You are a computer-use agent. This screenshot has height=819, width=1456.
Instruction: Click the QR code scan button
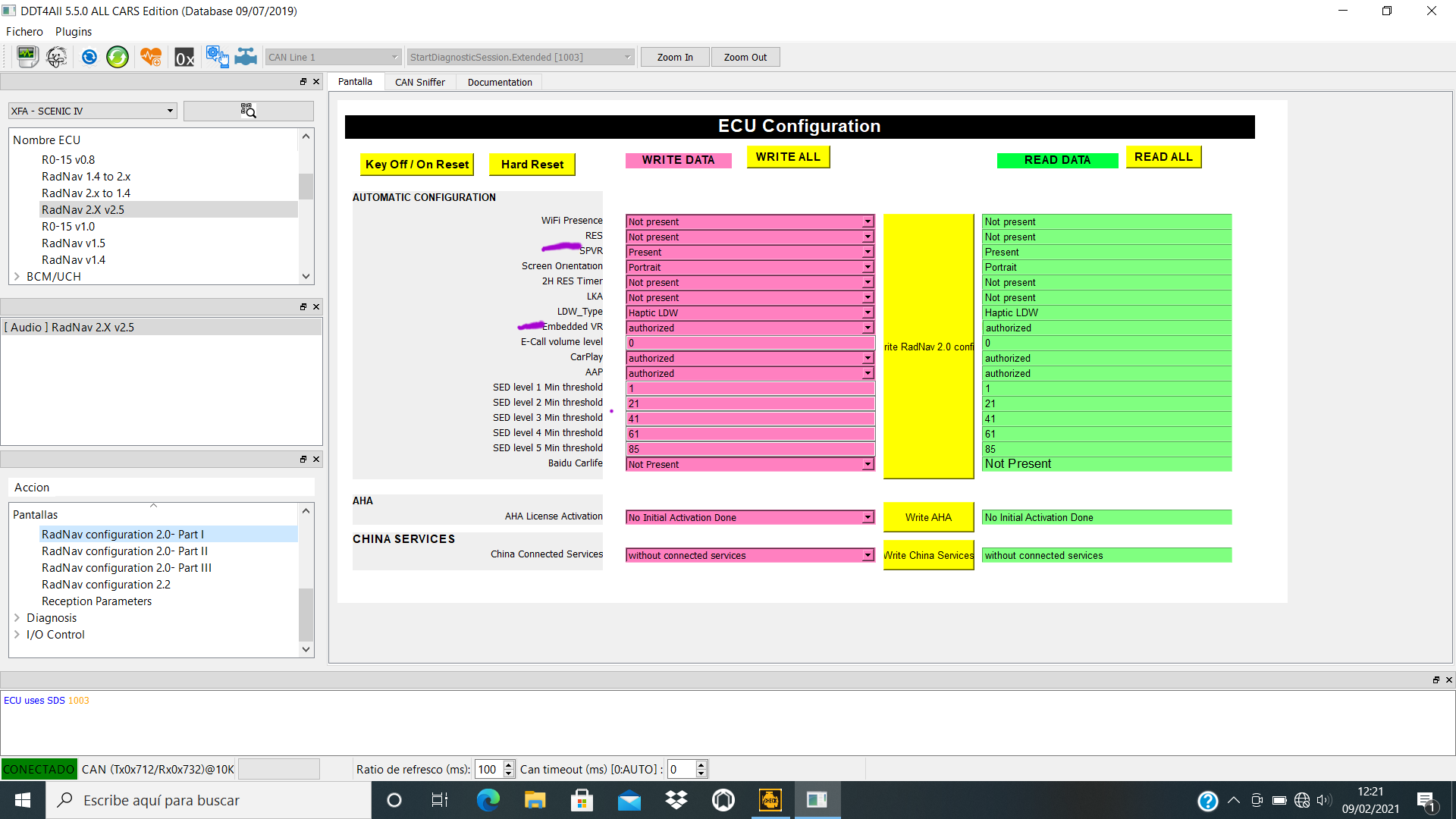[x=248, y=111]
